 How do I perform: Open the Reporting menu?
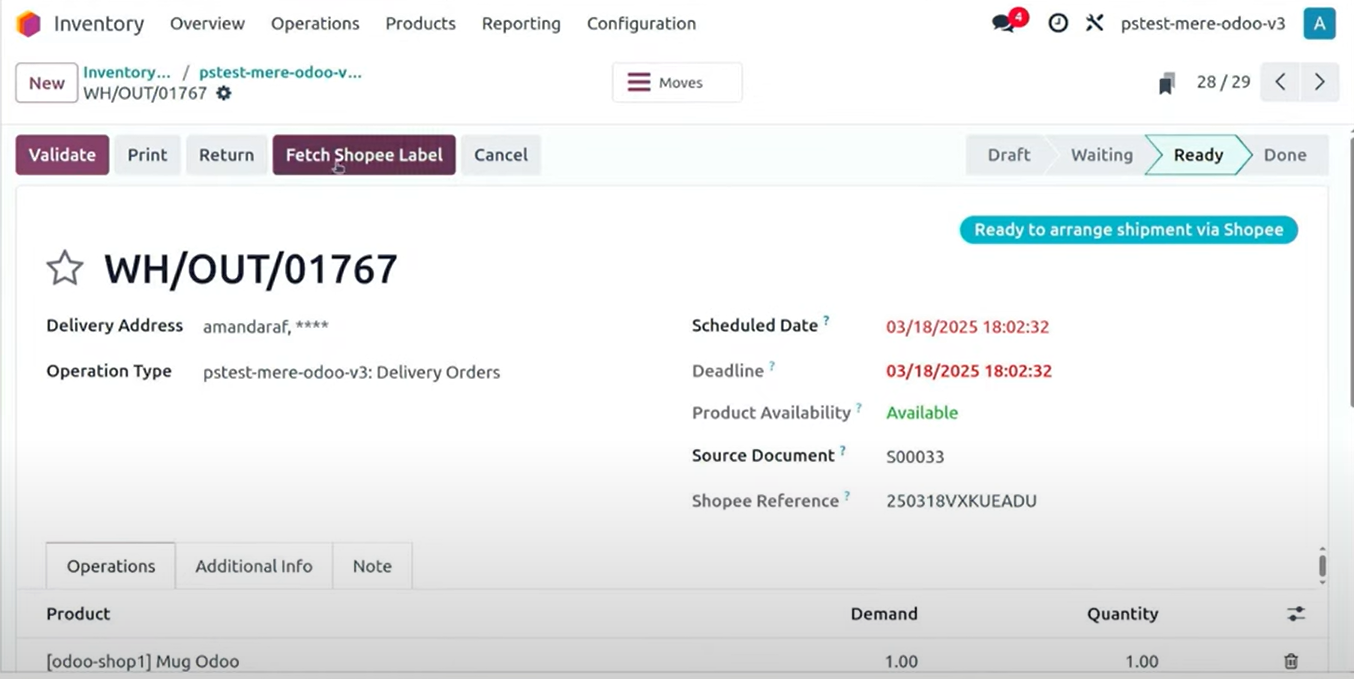point(521,23)
